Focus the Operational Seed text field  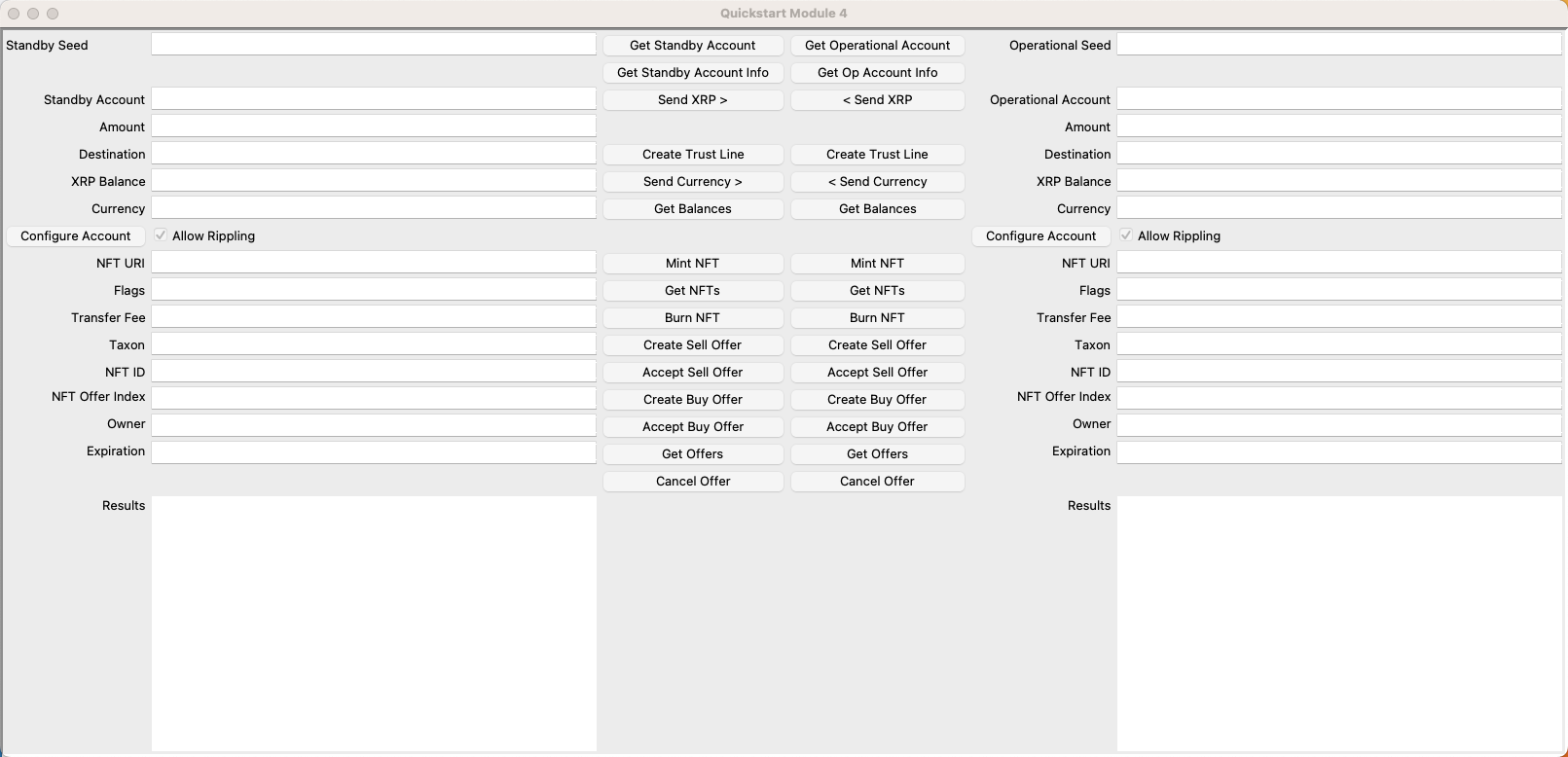(1338, 45)
